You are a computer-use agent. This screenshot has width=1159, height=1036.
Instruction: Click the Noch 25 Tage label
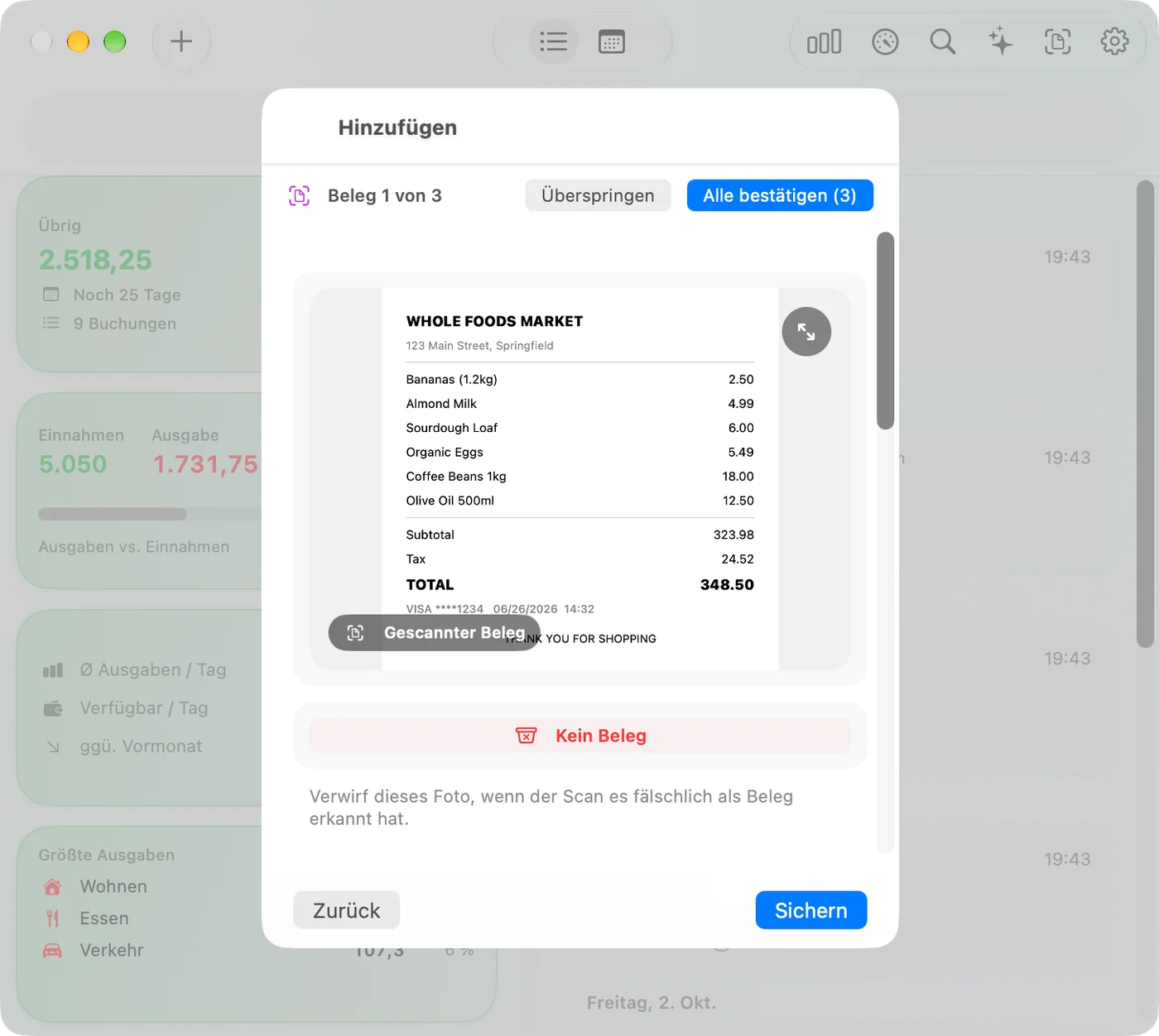(x=127, y=295)
